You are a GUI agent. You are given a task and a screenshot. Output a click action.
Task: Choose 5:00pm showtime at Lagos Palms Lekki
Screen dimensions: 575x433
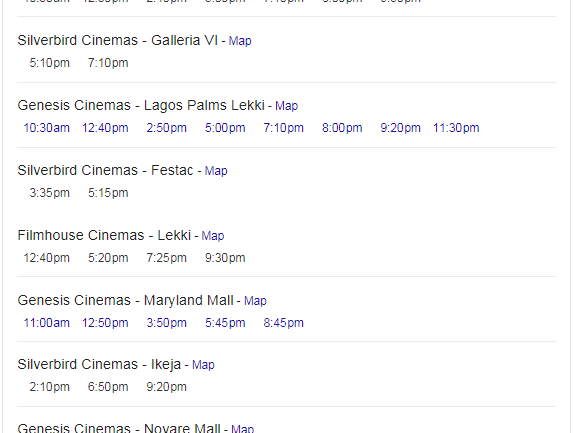(225, 128)
